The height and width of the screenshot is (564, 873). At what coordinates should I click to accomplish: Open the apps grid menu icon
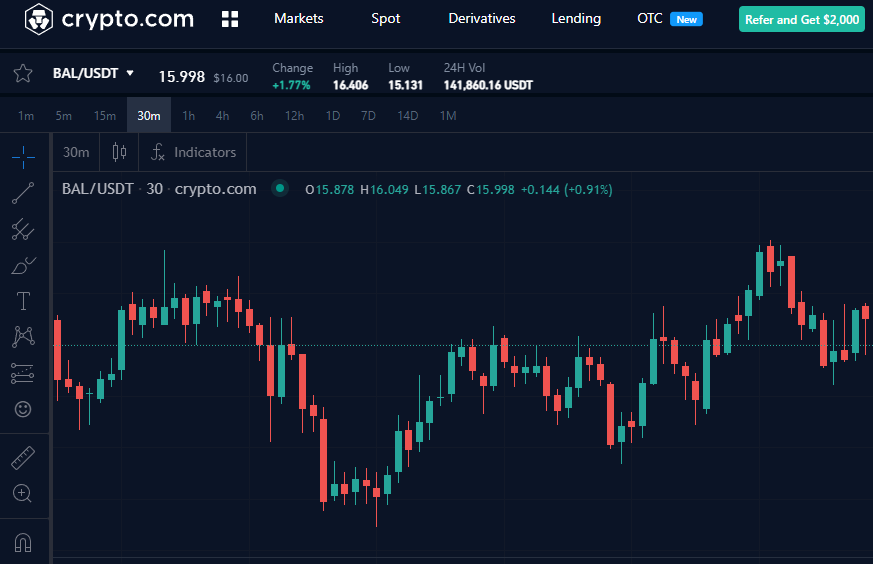(x=230, y=19)
